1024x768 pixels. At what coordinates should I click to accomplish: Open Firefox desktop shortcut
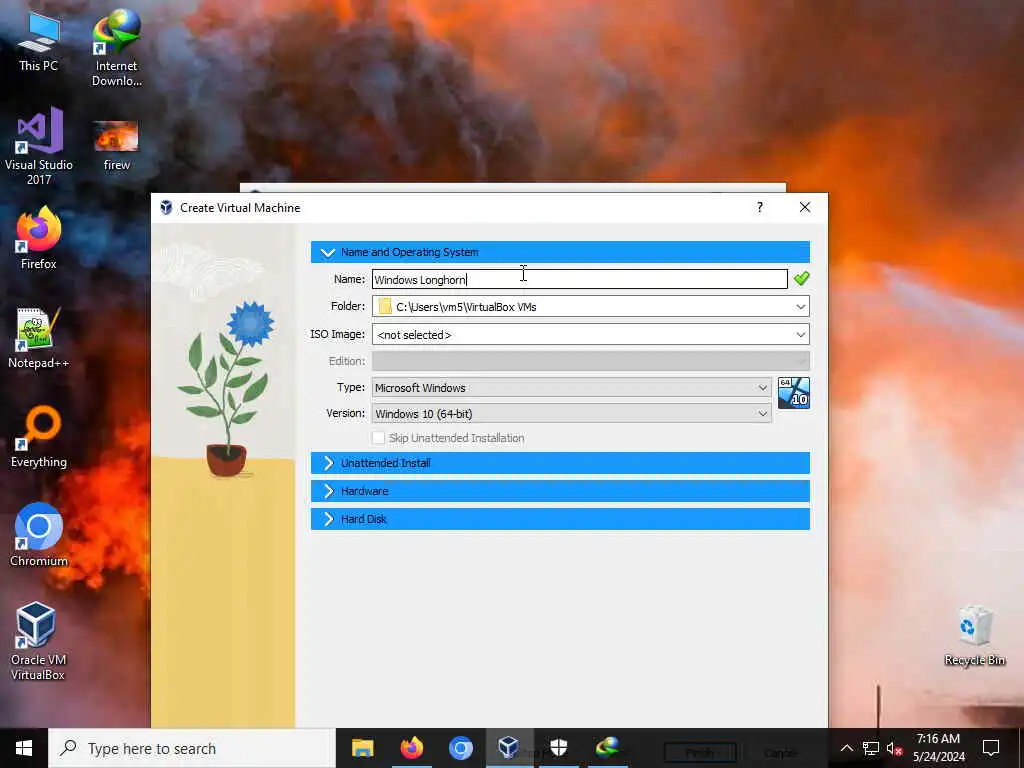coord(39,238)
